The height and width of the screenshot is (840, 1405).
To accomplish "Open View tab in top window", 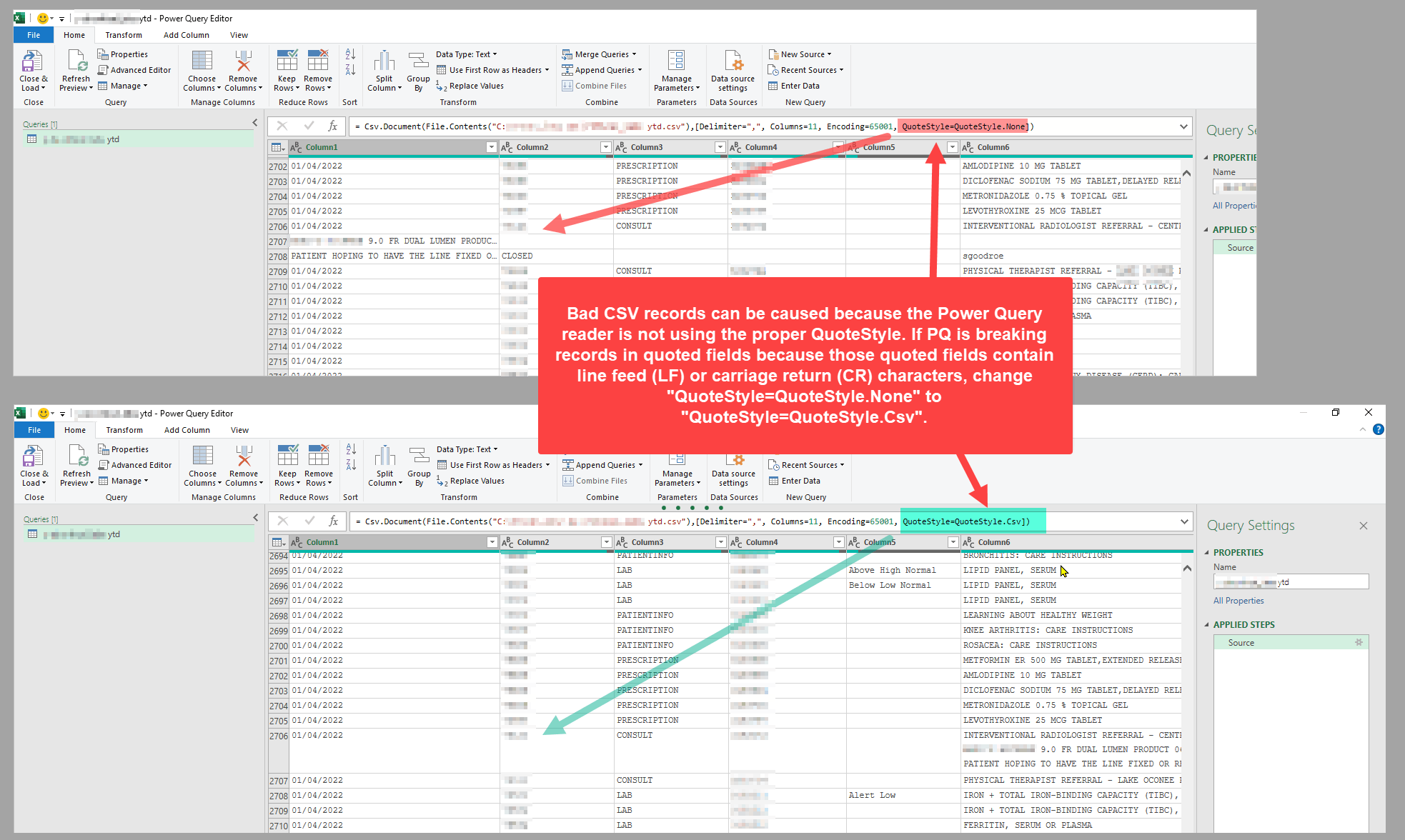I will pyautogui.click(x=239, y=35).
